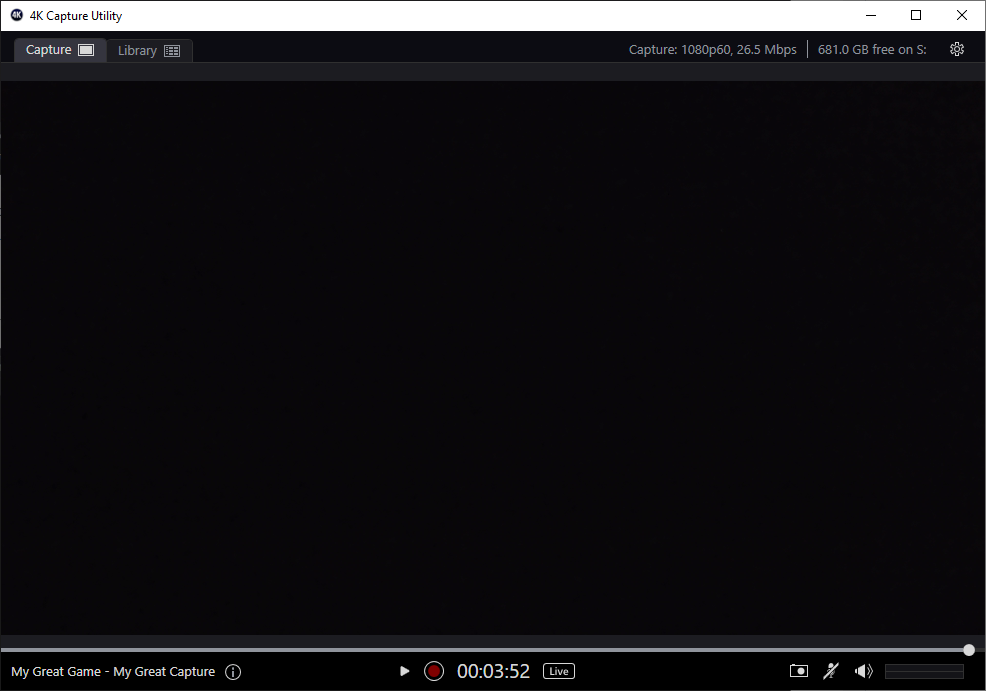Open capture settings via the 1080p60 status text
This screenshot has height=691, width=986.
click(x=712, y=48)
